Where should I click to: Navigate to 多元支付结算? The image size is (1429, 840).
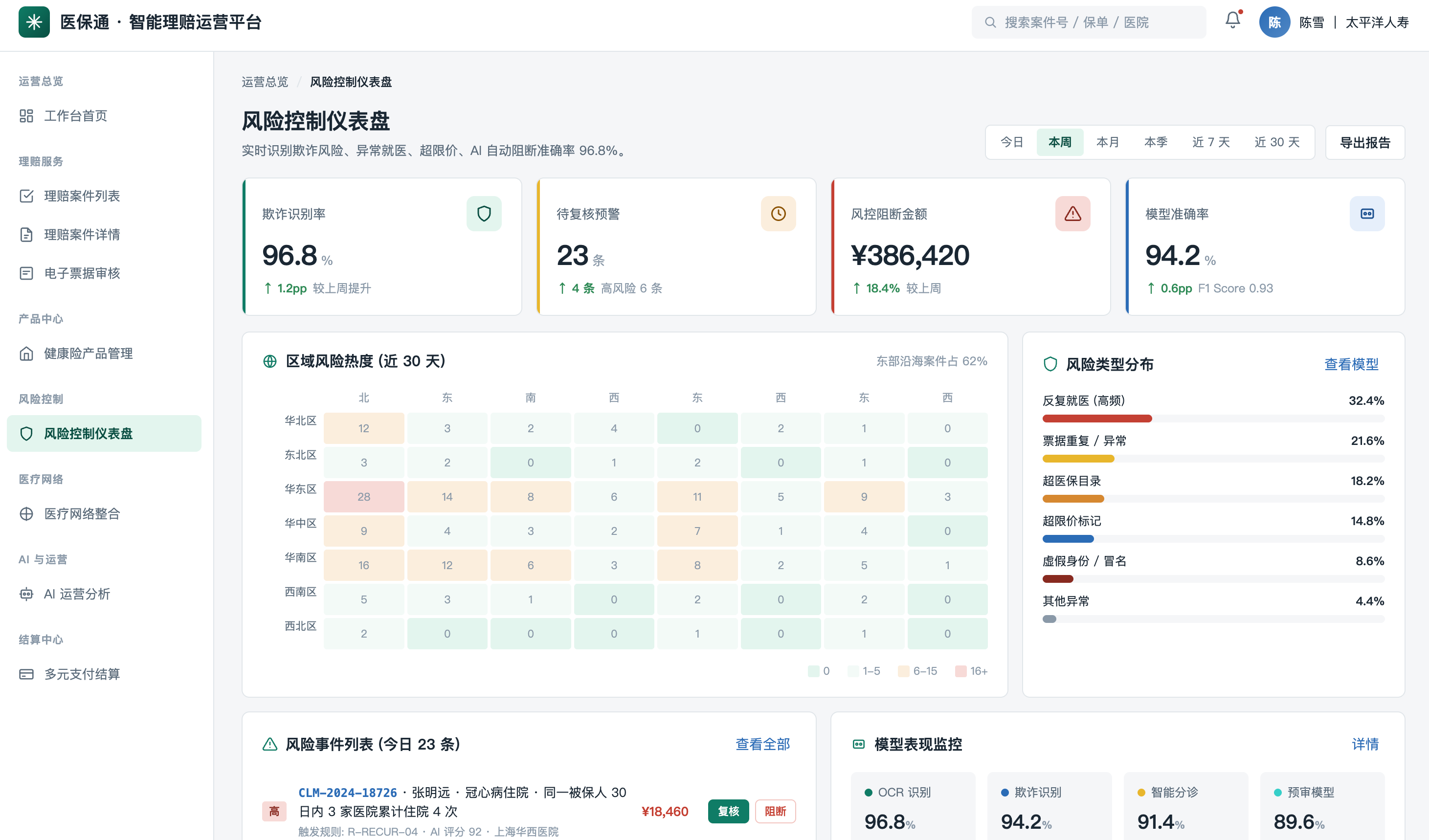tap(104, 674)
